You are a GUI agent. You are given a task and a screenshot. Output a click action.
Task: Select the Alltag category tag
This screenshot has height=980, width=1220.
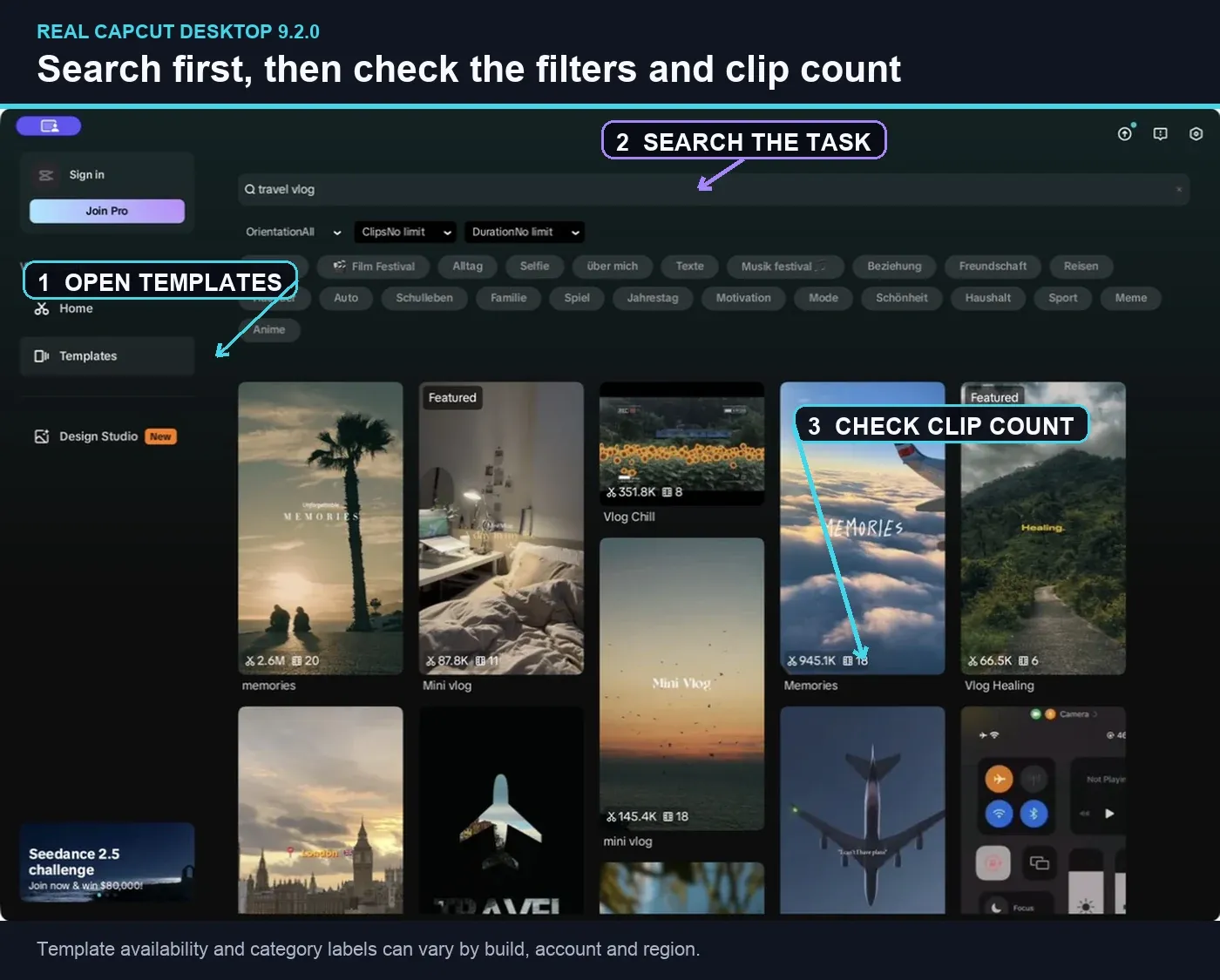(467, 267)
